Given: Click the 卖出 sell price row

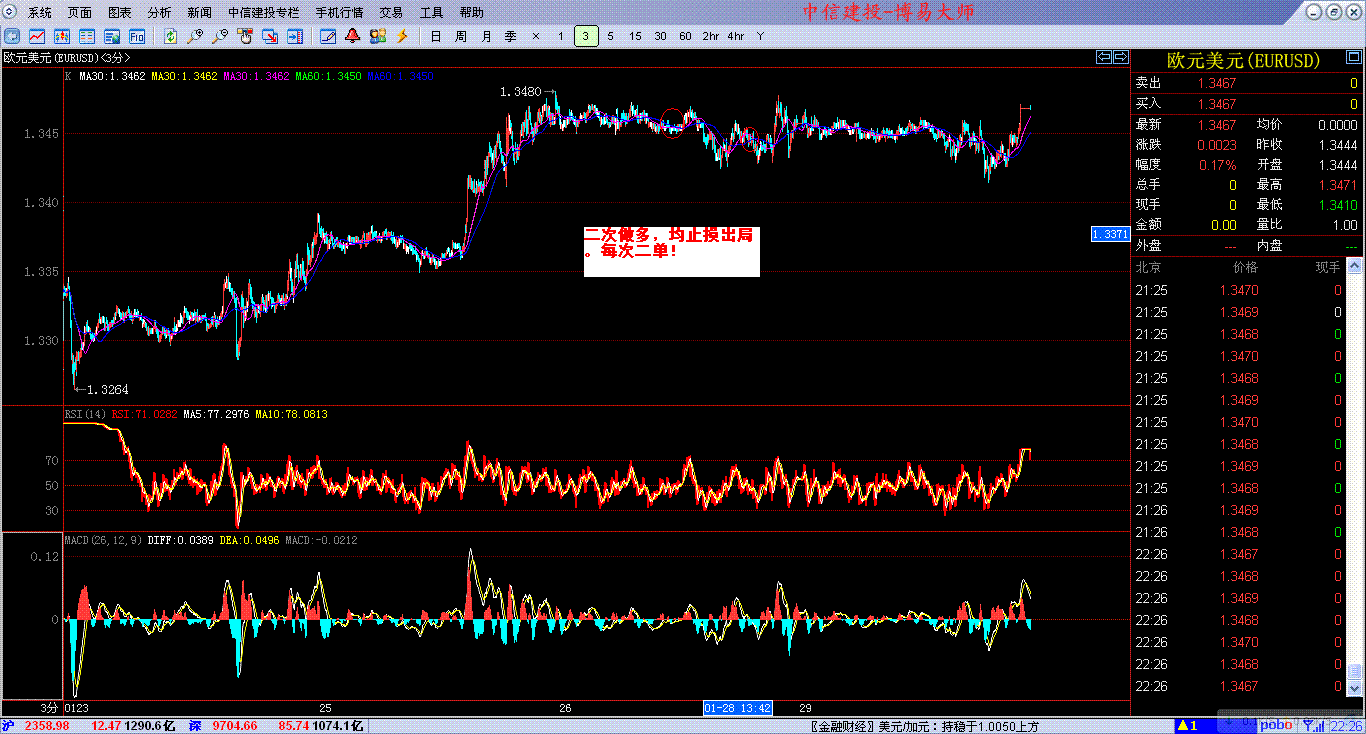Looking at the screenshot, I should pos(1247,83).
